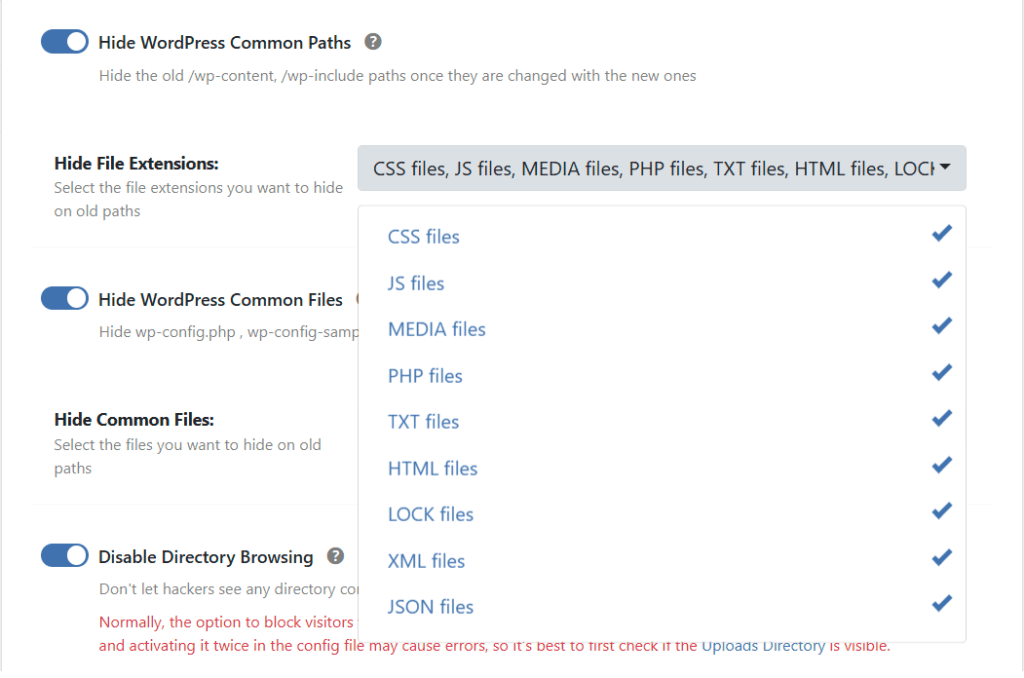Choose TXT files from the list
The width and height of the screenshot is (1024, 678).
[423, 421]
